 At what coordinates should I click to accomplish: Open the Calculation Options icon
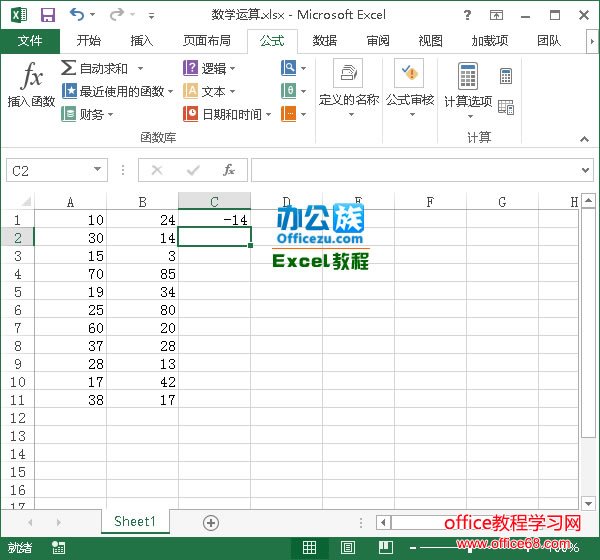[468, 75]
